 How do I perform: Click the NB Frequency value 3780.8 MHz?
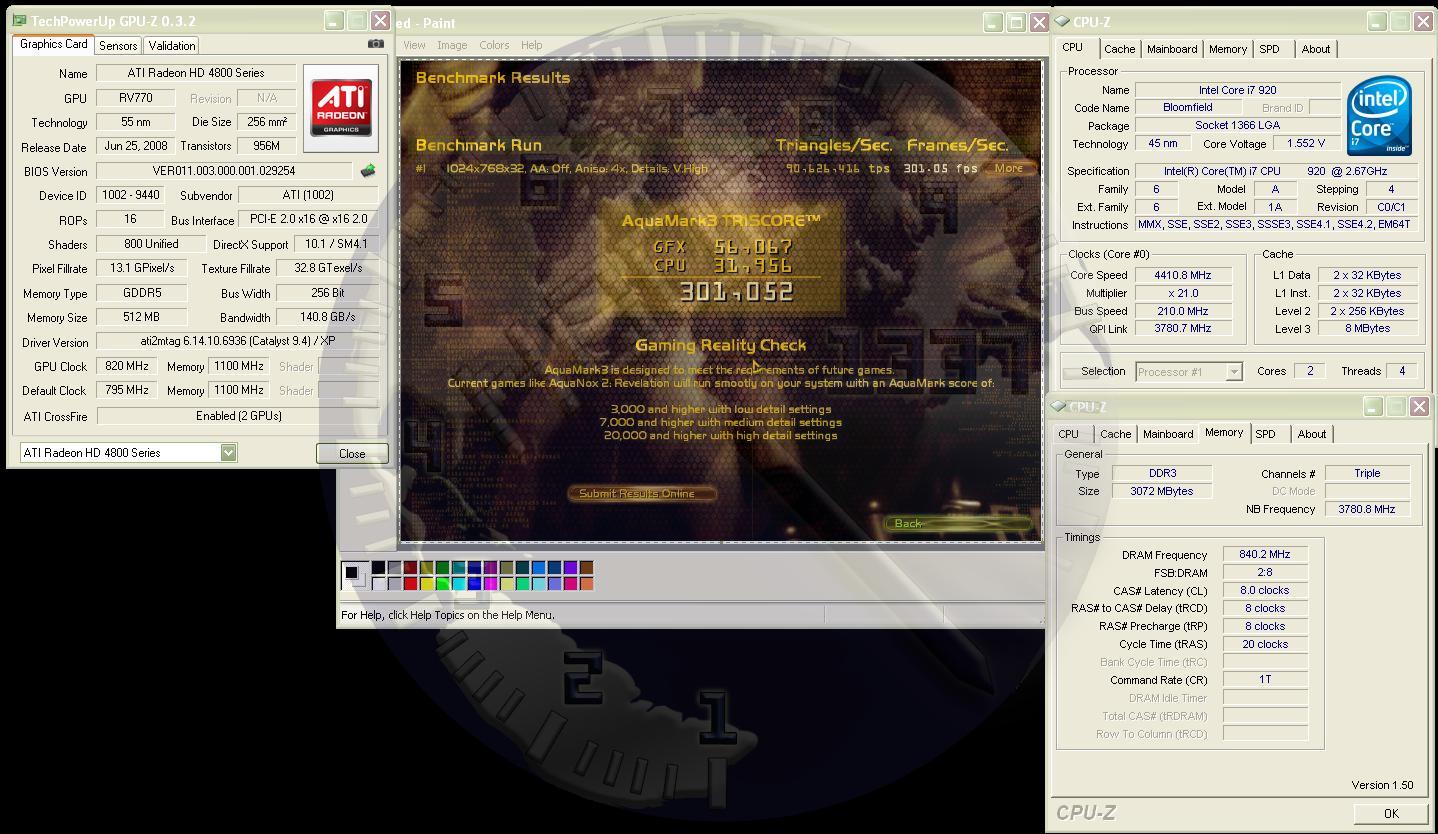pyautogui.click(x=1367, y=509)
